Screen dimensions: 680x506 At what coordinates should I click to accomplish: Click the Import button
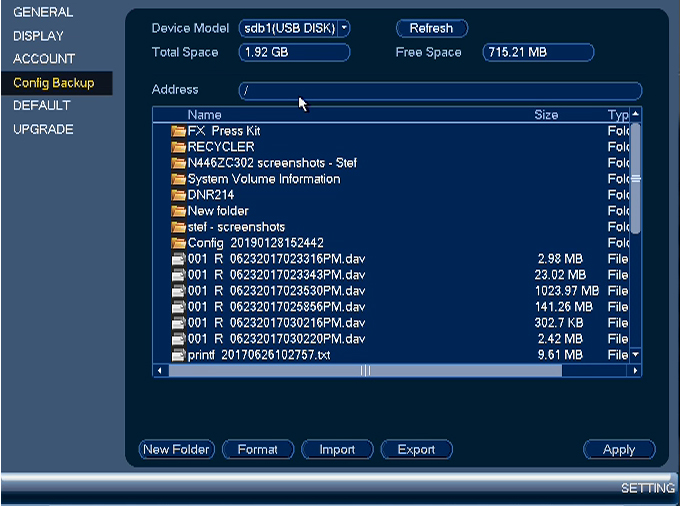[x=337, y=449]
